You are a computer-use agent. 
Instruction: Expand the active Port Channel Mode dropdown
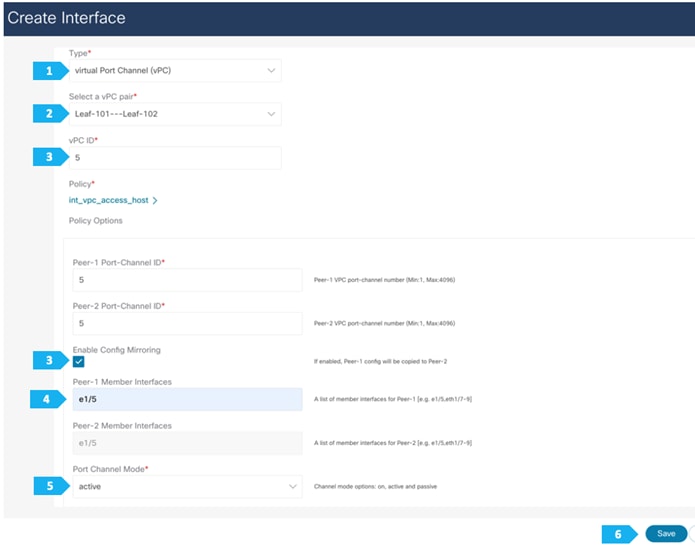point(187,486)
